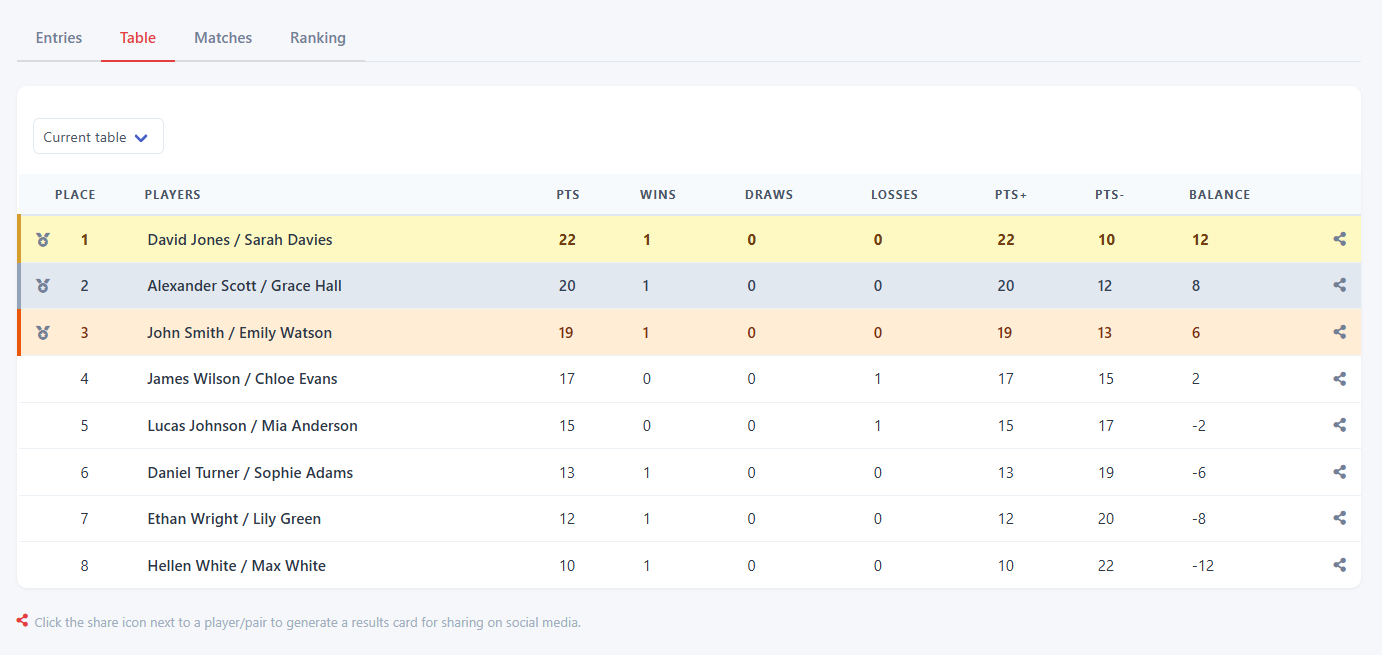Click losses value 1 in Lucas Johnson row
Viewport: 1382px width, 655px height.
click(878, 426)
